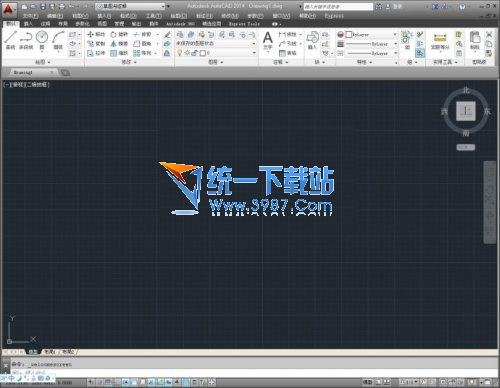This screenshot has height=388, width=500.
Task: Switch to the Autodesk 360 ribbon tab
Action: pos(180,24)
